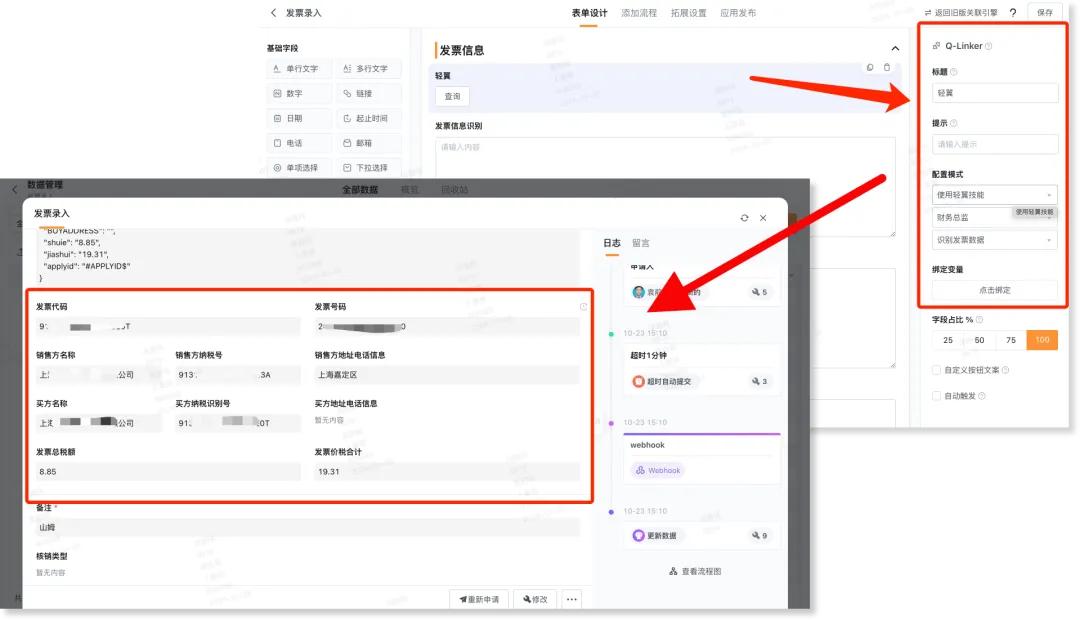The image size is (1080, 620).
Task: Set field width to 25 percent
Action: point(948,340)
